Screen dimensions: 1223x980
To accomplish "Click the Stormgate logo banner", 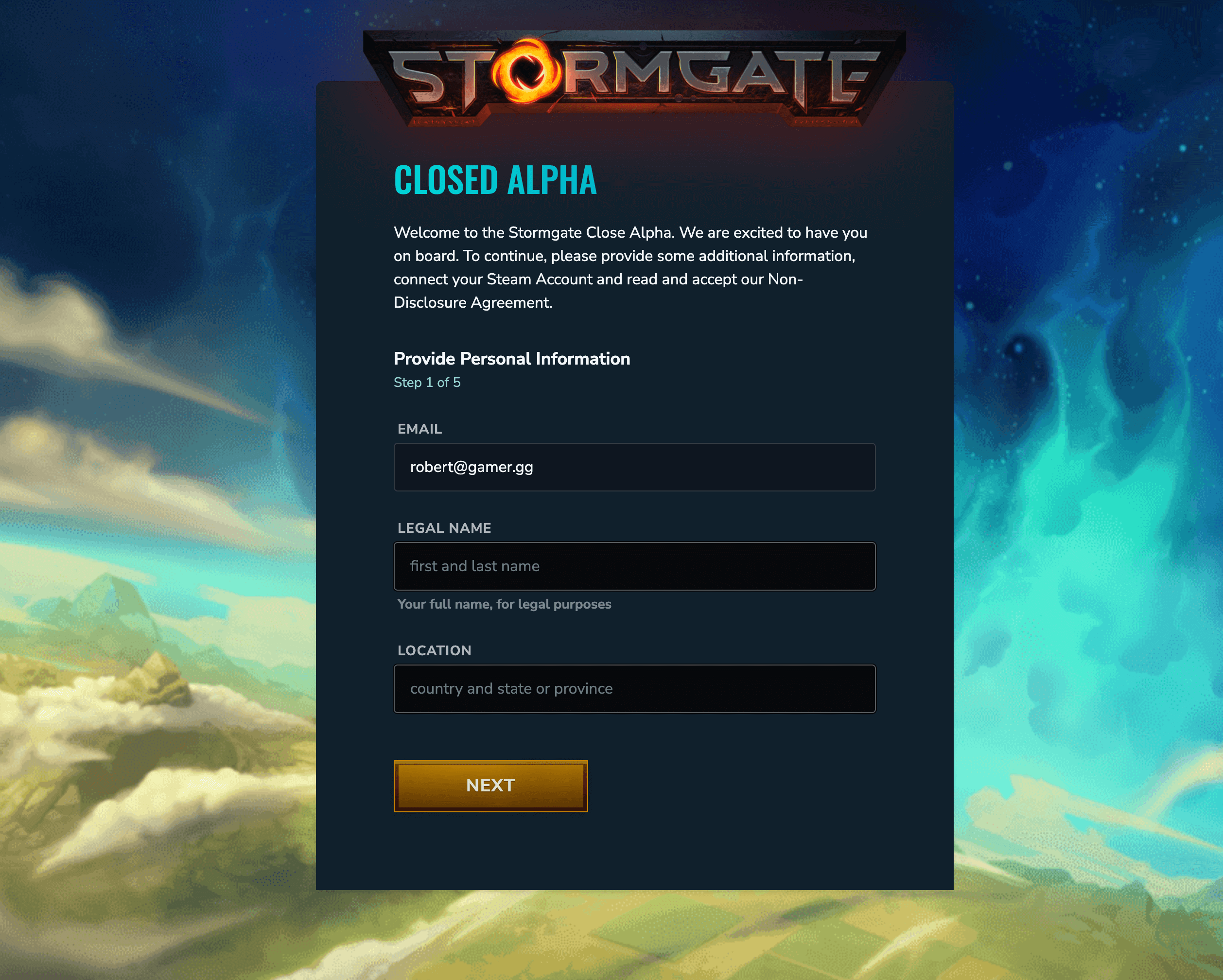I will tap(634, 78).
